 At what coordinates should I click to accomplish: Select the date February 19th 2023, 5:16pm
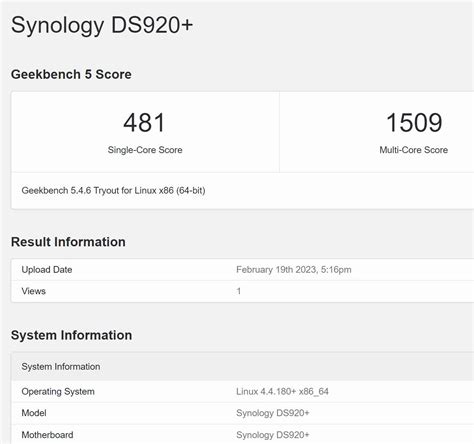pos(294,270)
